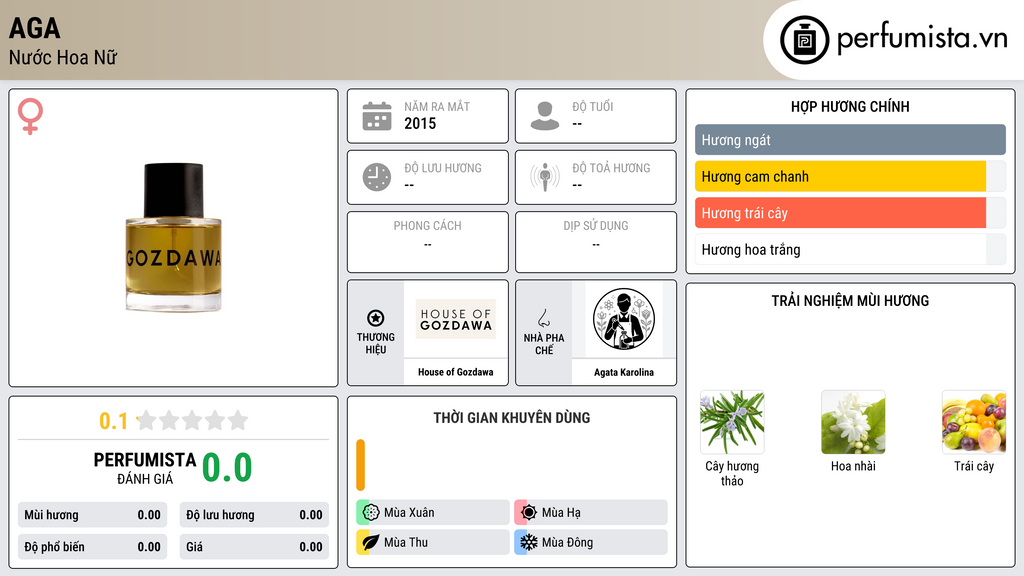The image size is (1024, 576).
Task: Open the House of Gozdawa brand name link
Action: pyautogui.click(x=456, y=372)
